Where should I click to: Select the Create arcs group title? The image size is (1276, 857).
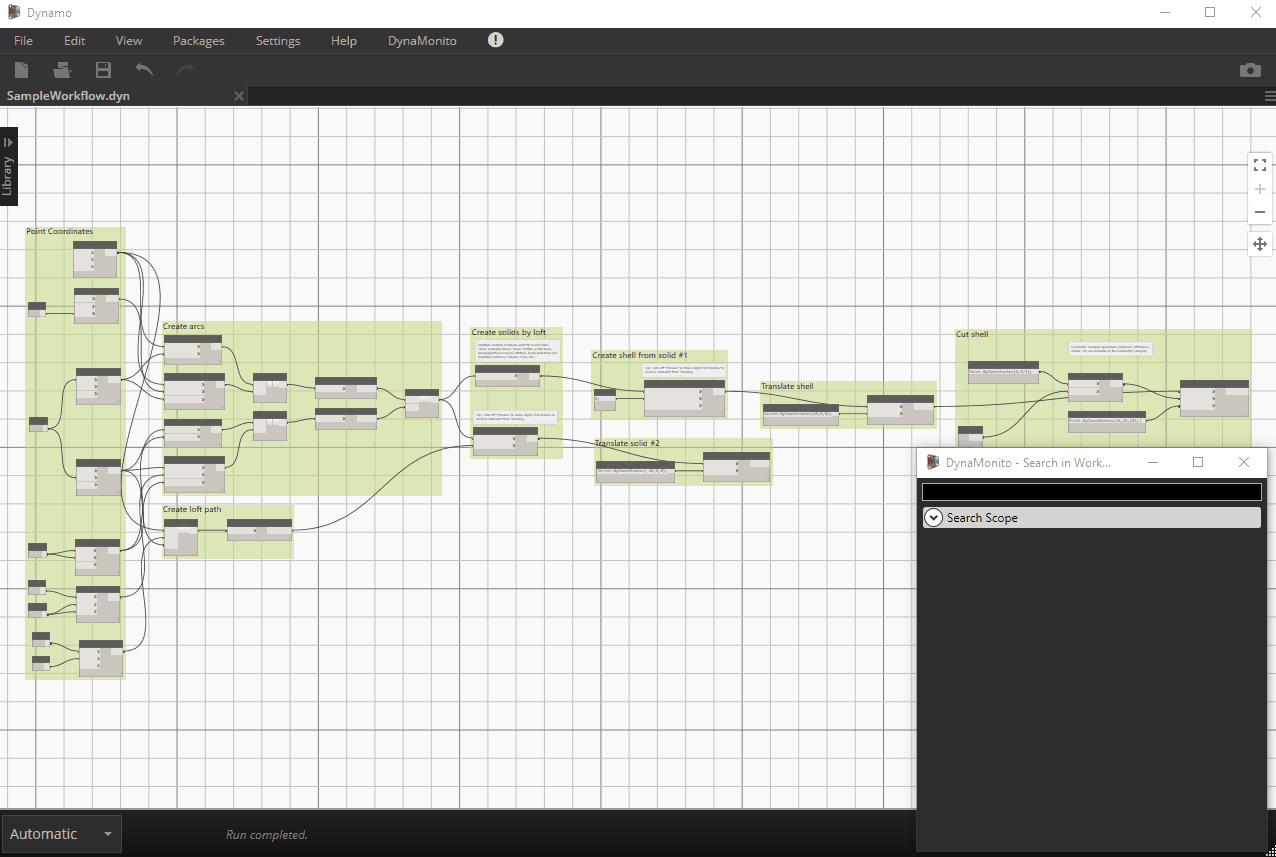[x=184, y=327]
